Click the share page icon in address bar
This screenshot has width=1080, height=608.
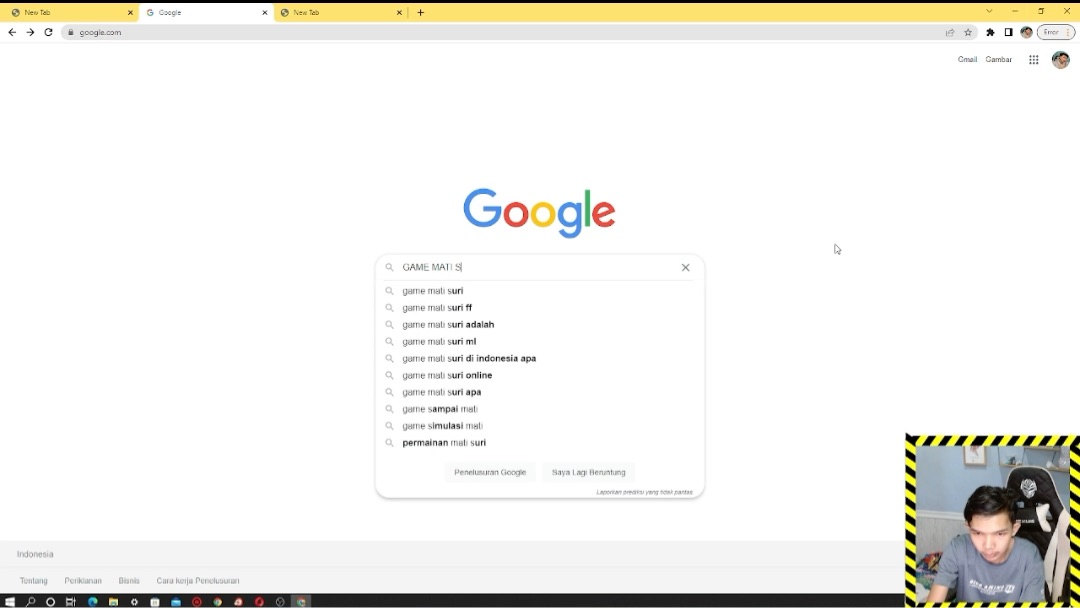(950, 32)
